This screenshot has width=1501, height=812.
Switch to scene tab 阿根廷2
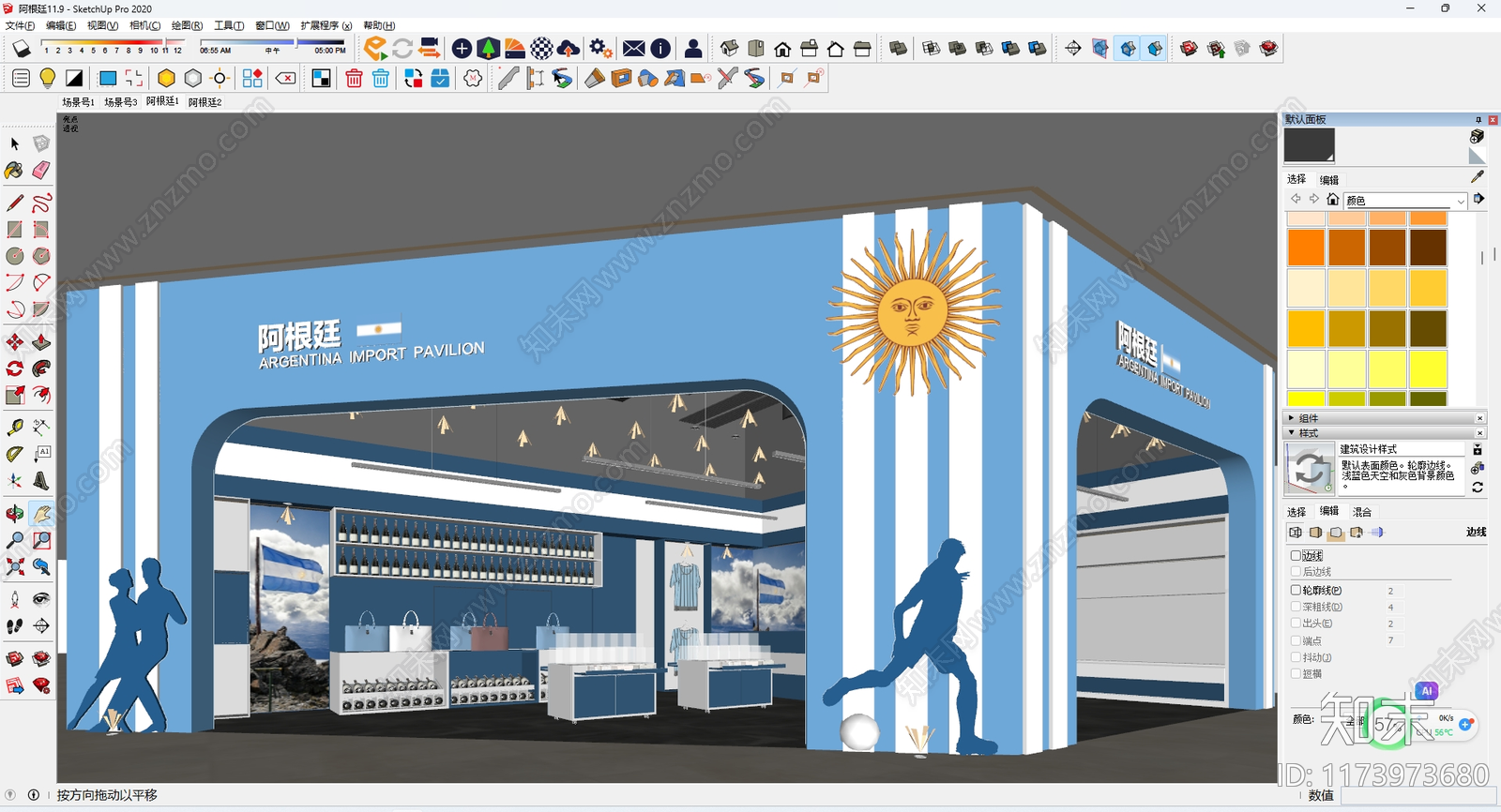click(x=205, y=102)
